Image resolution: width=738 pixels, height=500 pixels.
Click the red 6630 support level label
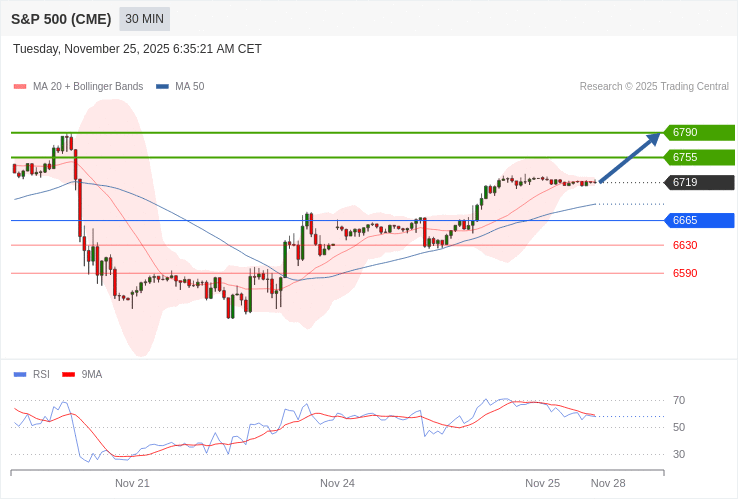click(685, 245)
